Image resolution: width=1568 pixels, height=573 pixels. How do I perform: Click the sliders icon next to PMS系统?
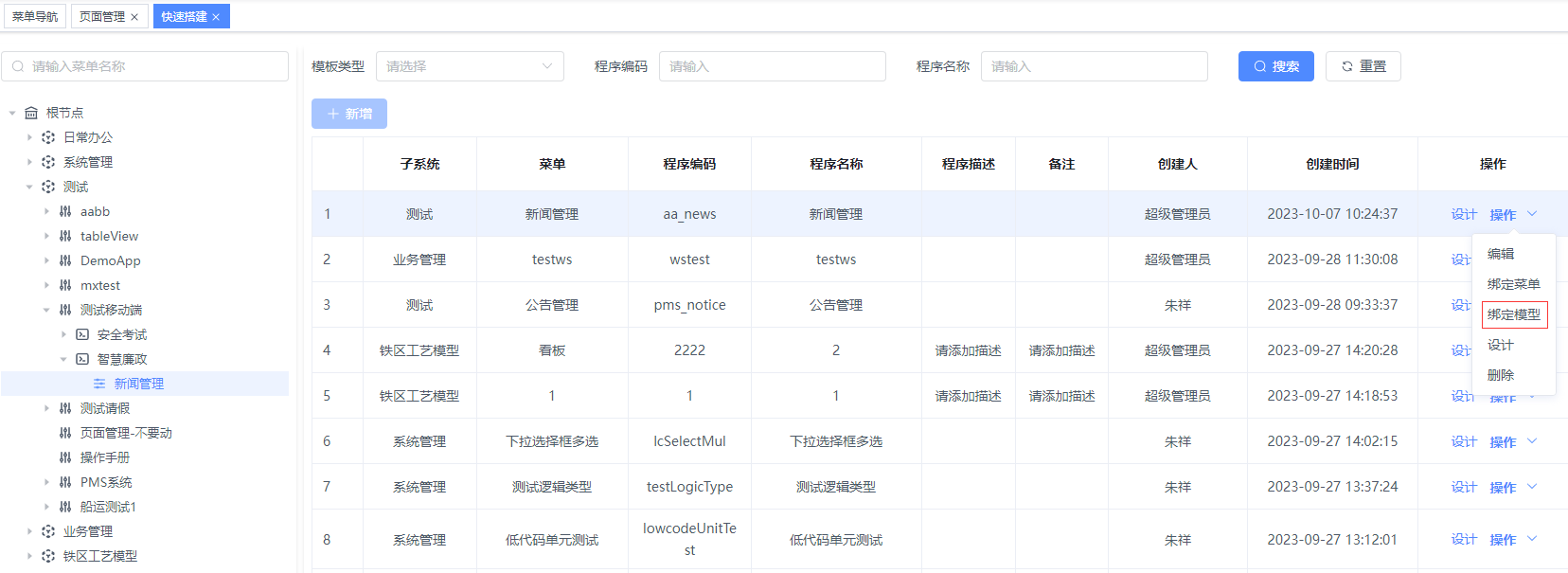click(65, 482)
